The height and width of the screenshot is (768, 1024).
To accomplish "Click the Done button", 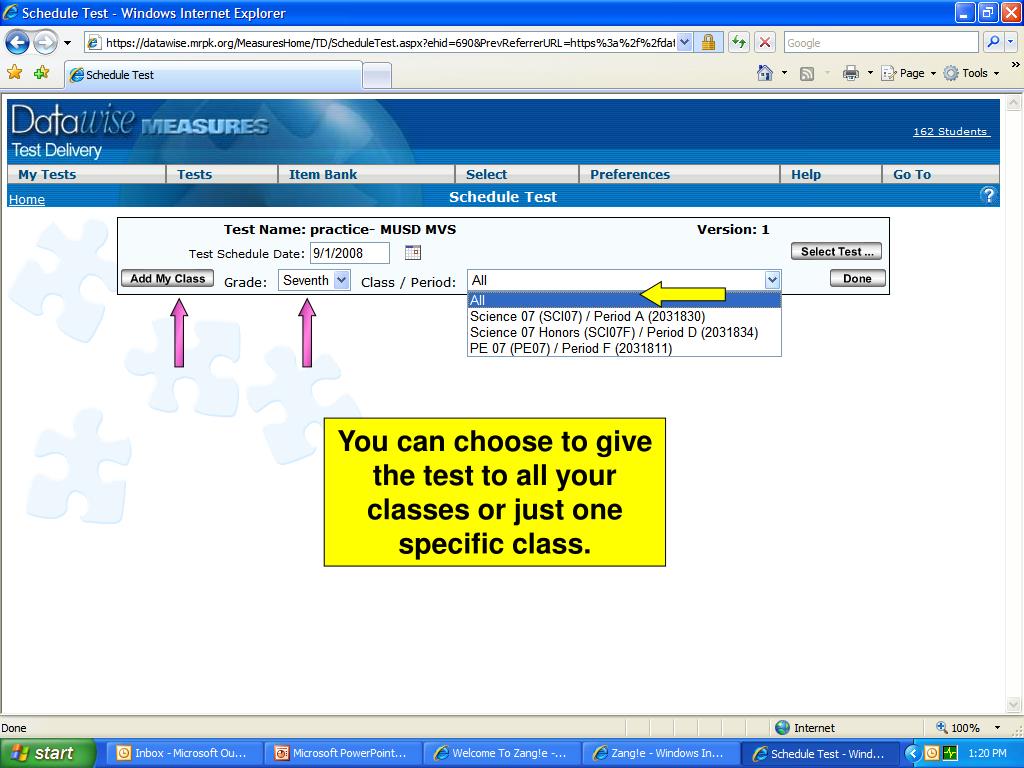I will [857, 279].
